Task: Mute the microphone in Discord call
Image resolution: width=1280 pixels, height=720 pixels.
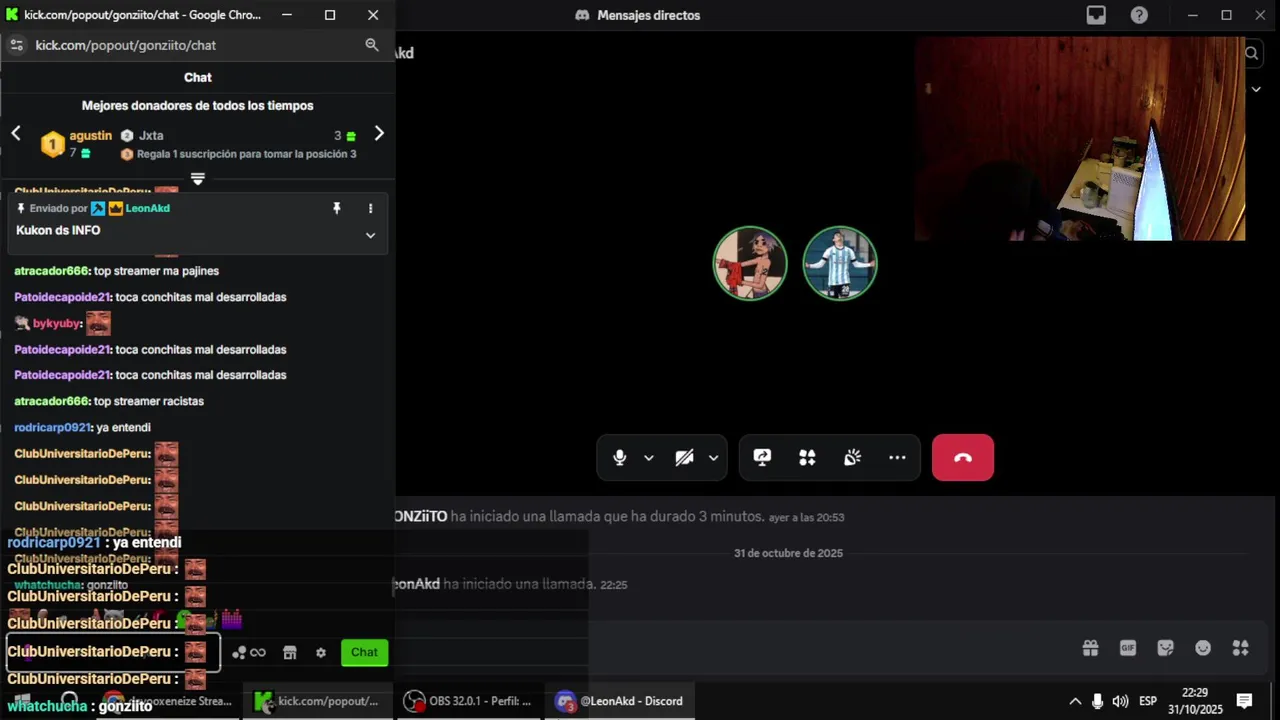Action: pos(620,457)
